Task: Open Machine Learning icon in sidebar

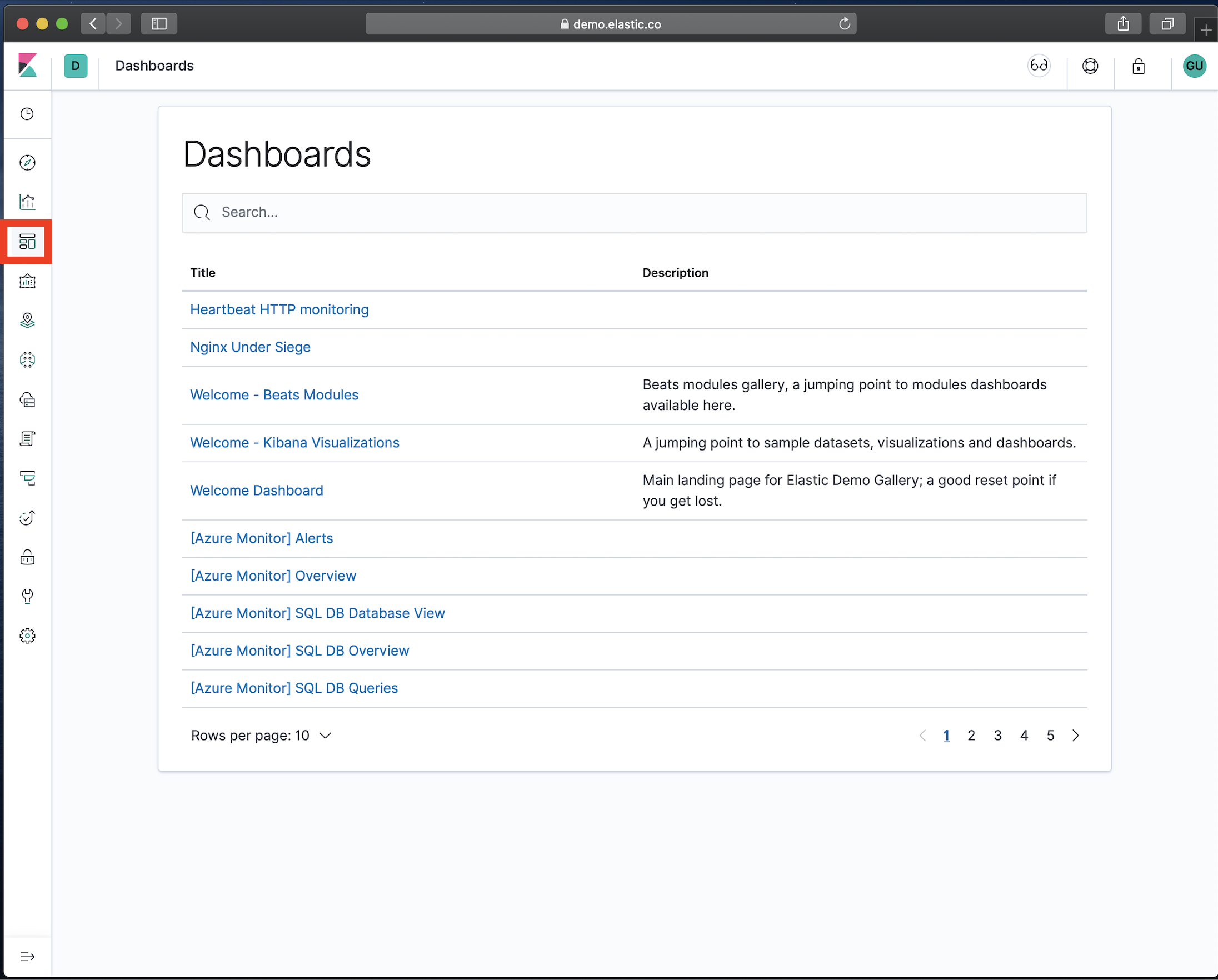Action: coord(27,360)
